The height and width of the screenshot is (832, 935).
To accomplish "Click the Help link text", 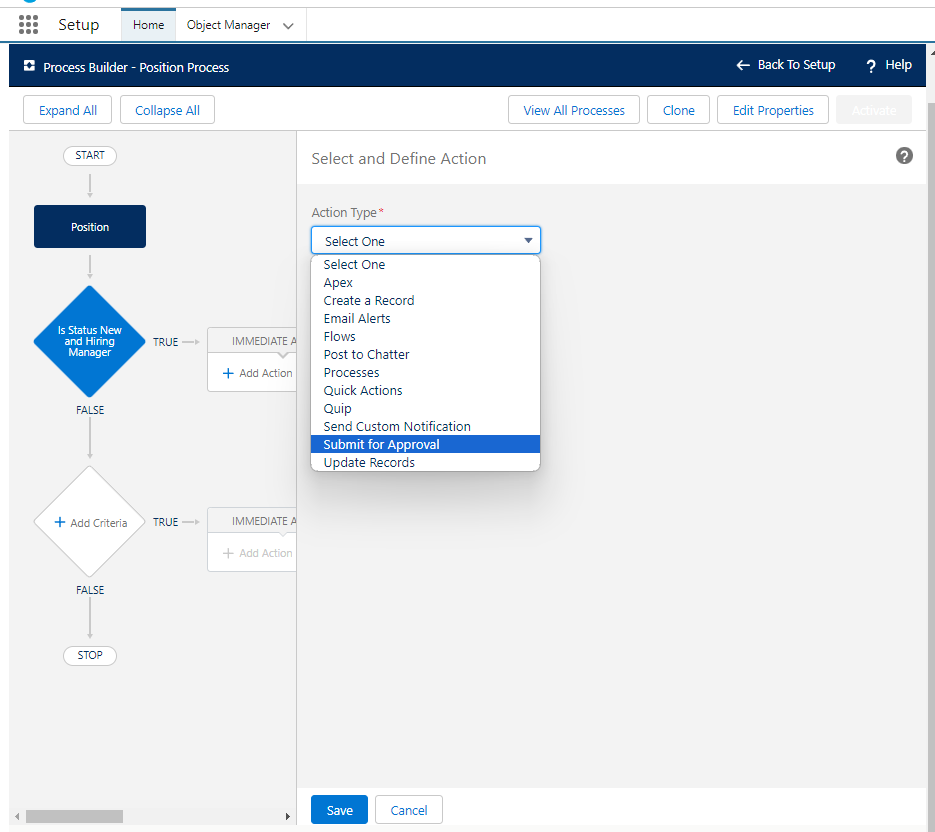I will point(898,65).
